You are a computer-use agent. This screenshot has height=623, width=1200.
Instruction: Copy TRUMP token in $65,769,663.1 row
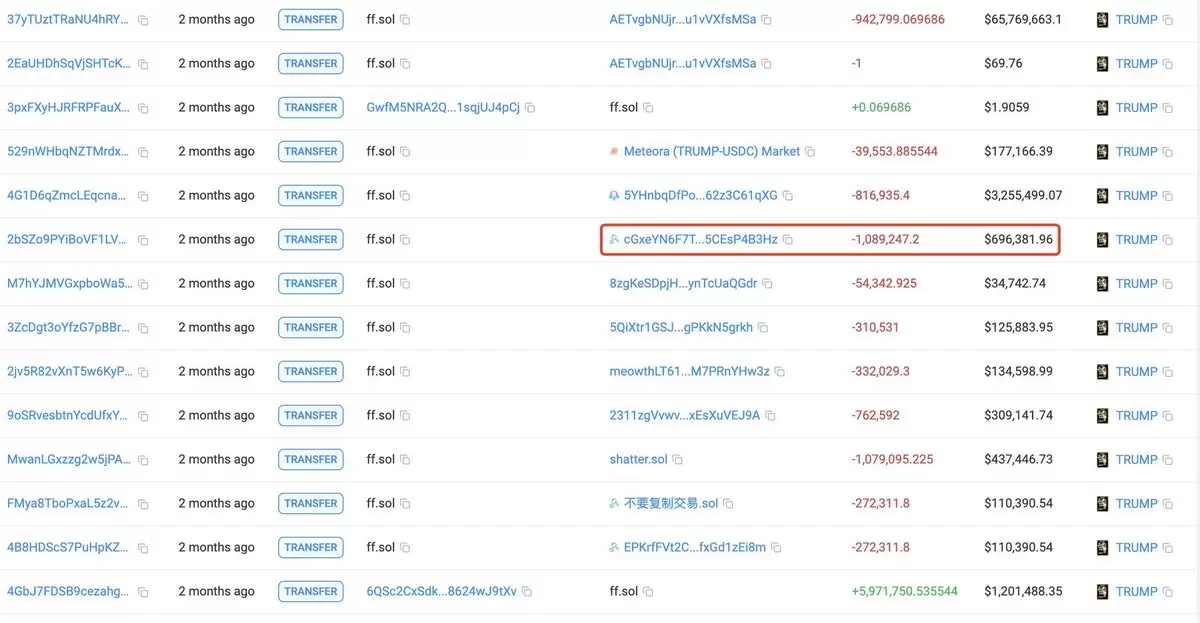pos(1168,20)
